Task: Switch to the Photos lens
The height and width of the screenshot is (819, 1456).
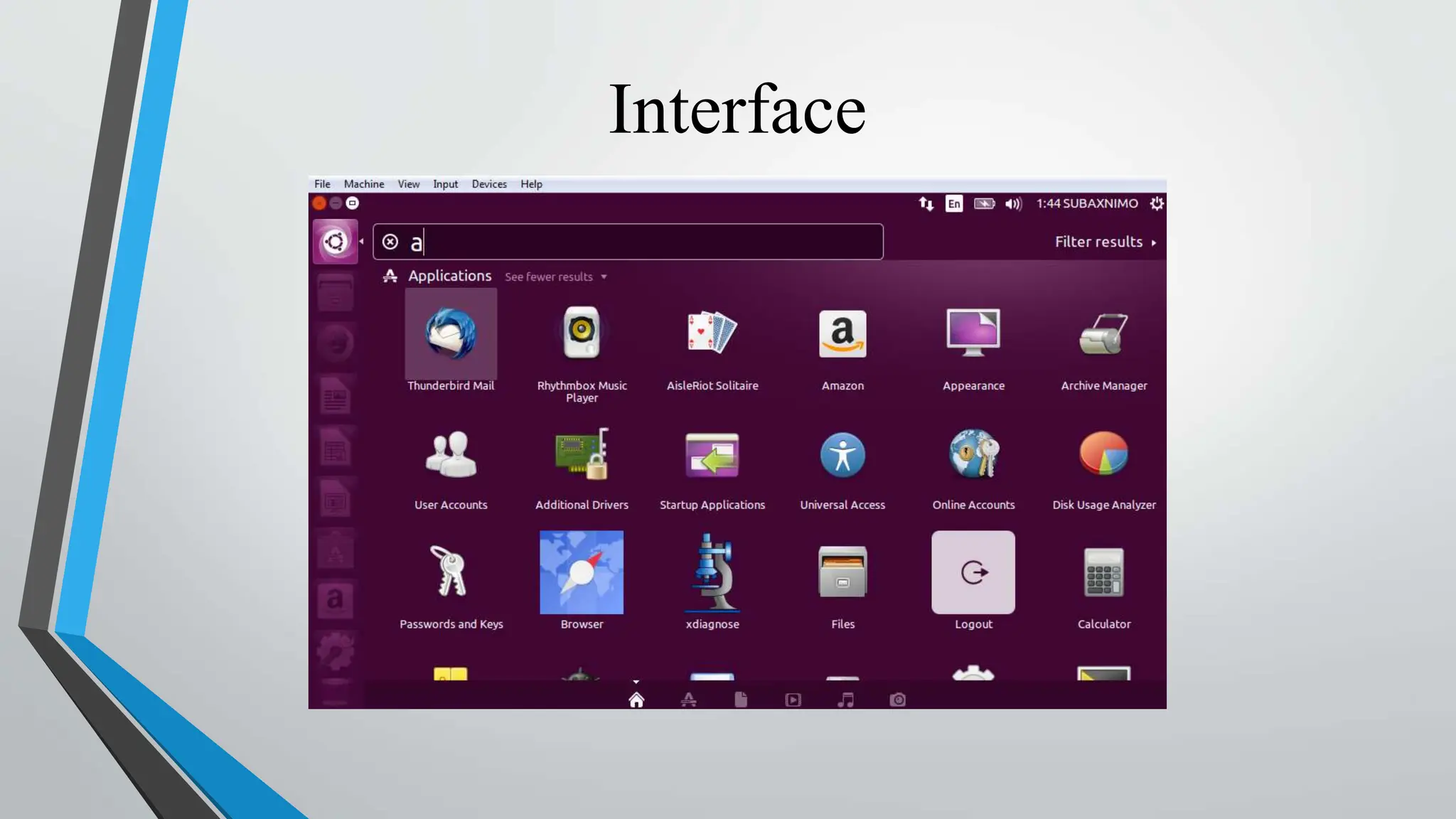Action: [x=898, y=700]
